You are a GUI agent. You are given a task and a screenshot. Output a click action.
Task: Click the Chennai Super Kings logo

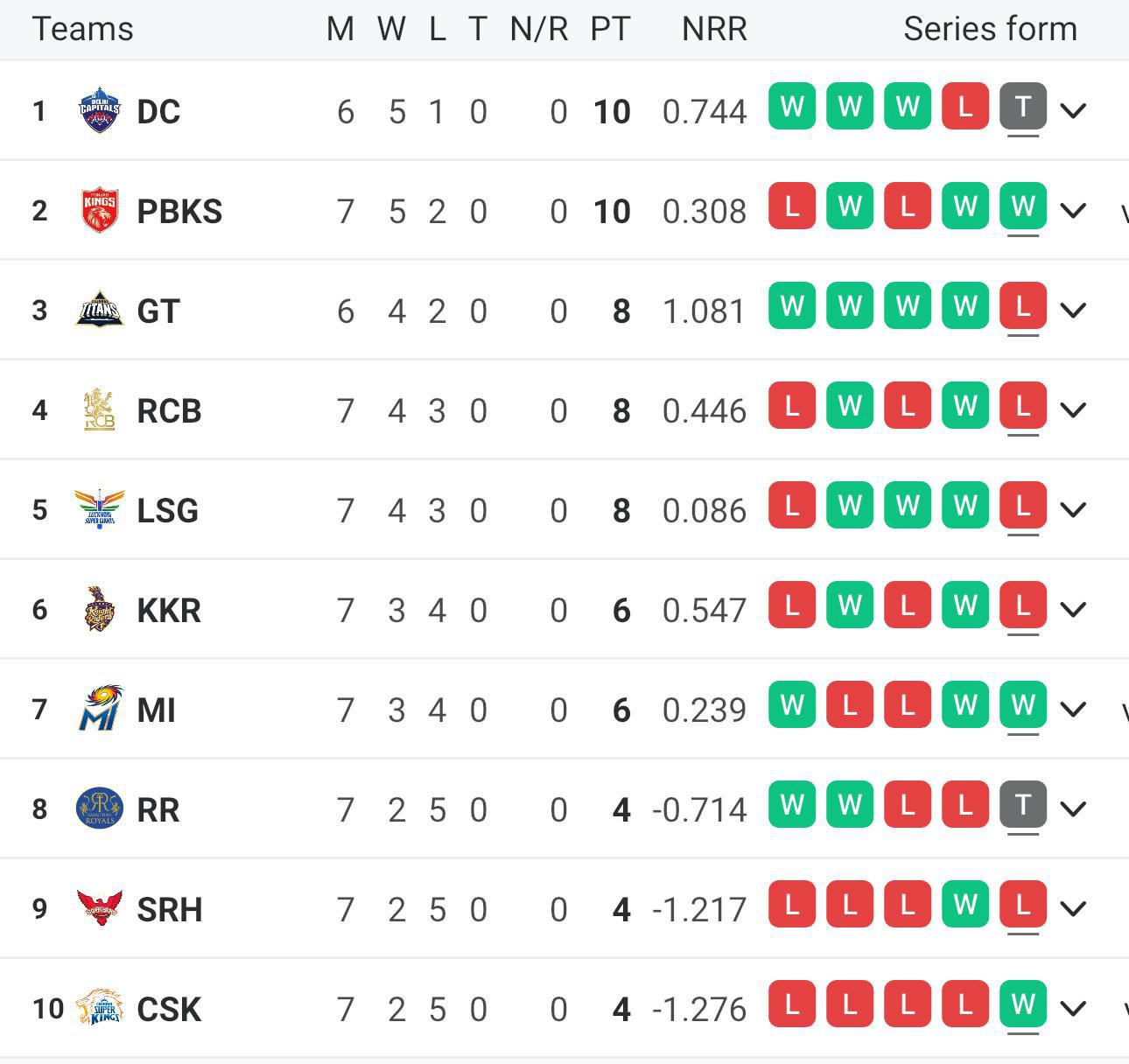tap(100, 1009)
